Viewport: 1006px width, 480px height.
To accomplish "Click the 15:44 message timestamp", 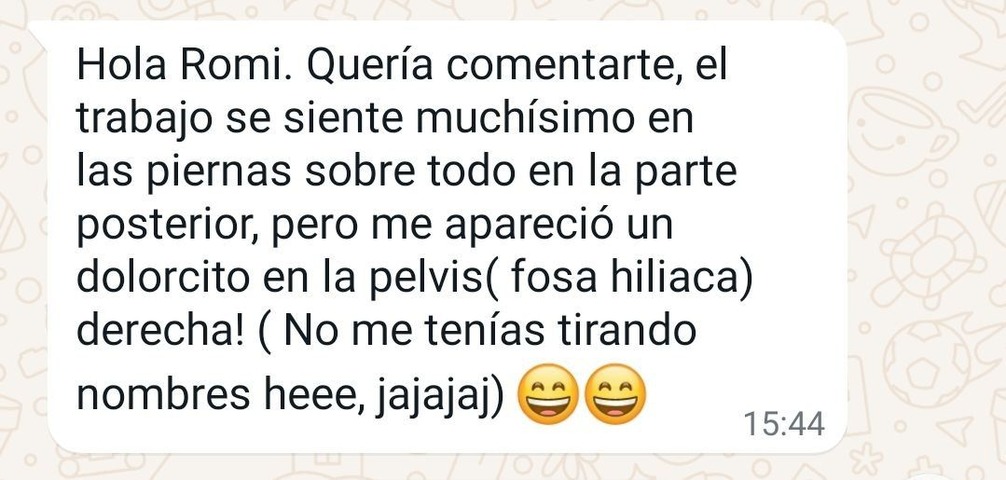I will coord(783,425).
